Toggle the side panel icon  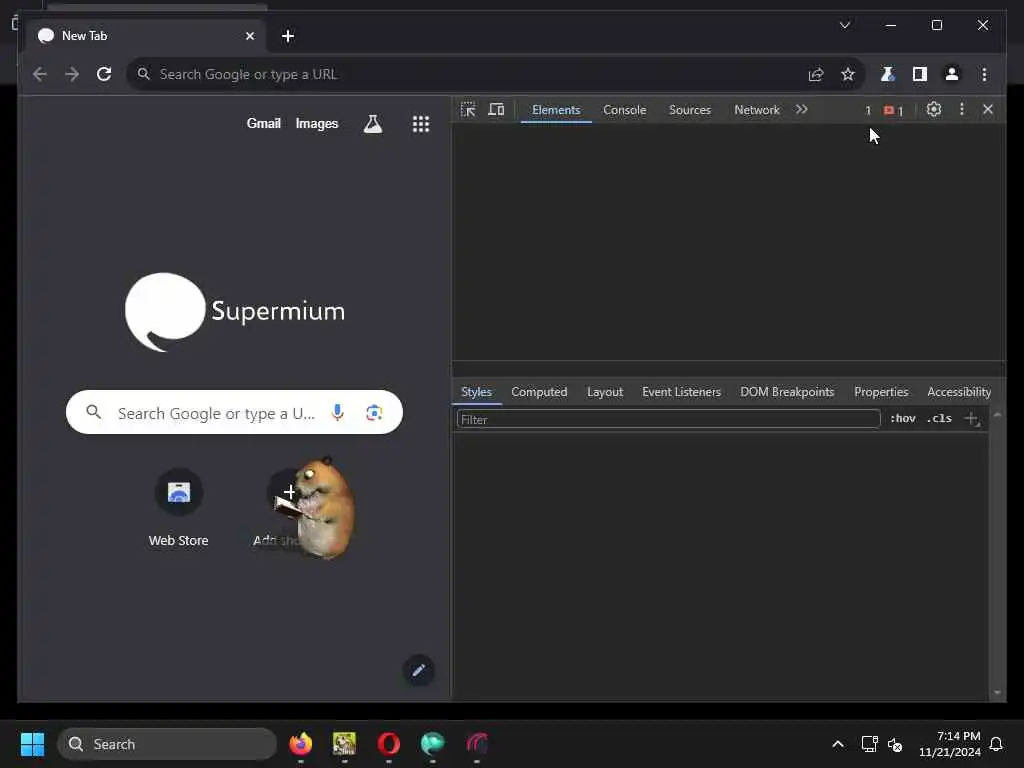tap(920, 74)
